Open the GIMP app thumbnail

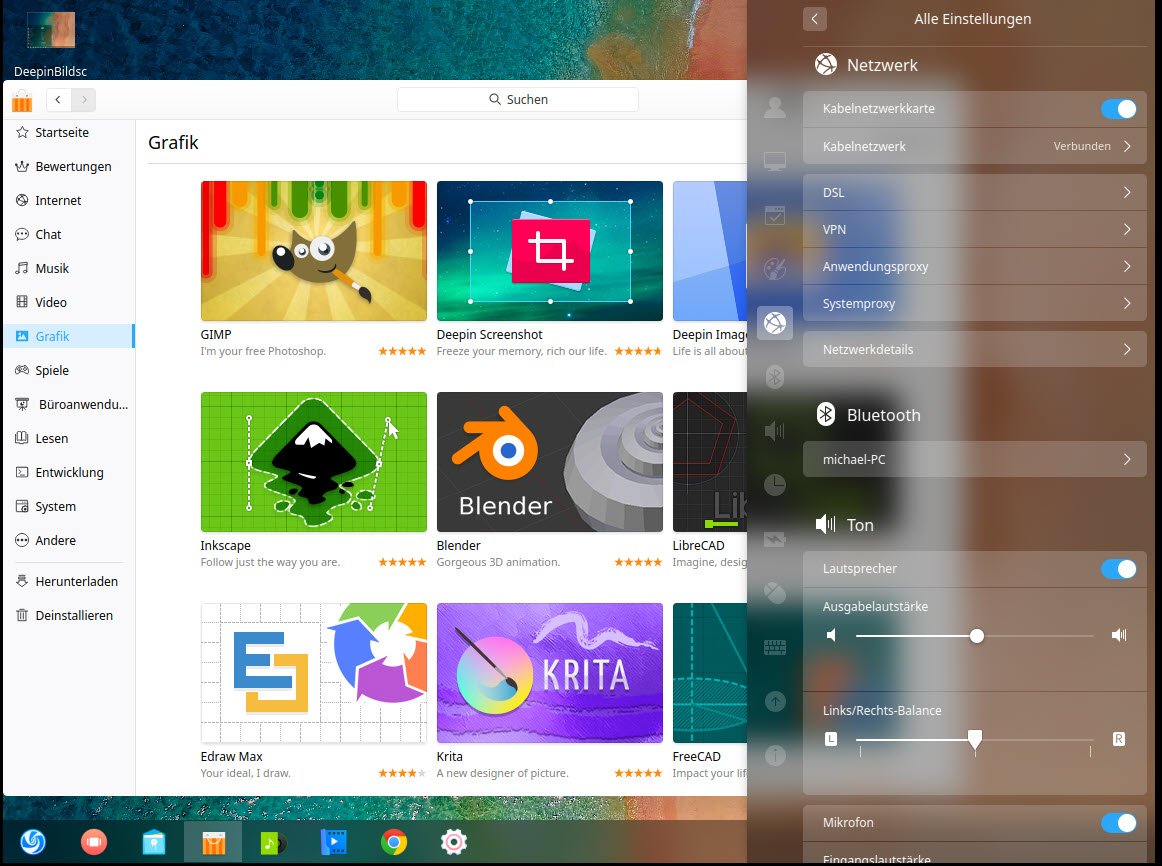click(313, 251)
